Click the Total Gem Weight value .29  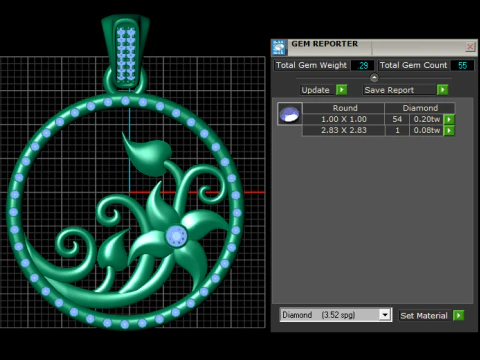tap(362, 65)
